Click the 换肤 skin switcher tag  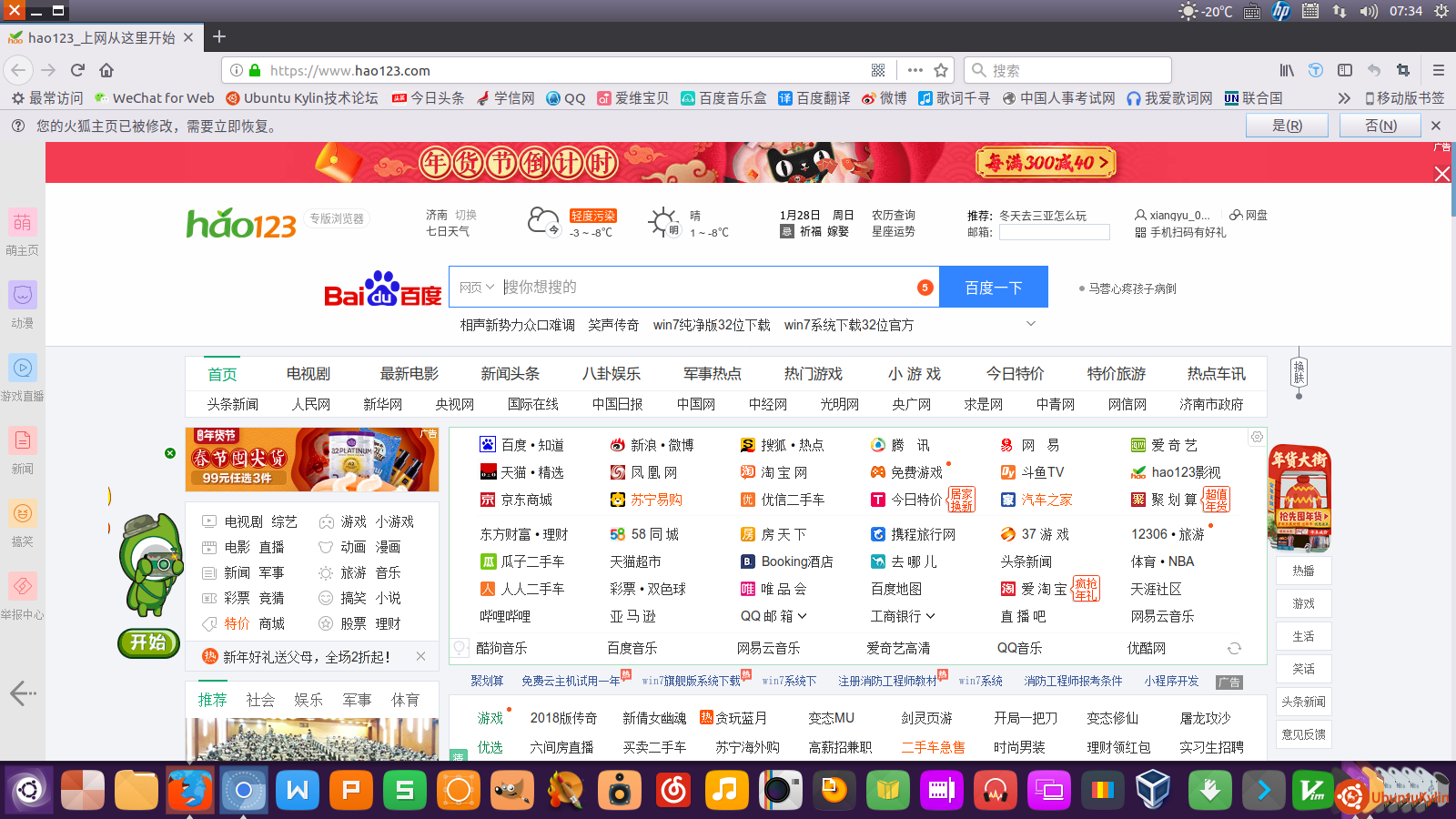click(x=1299, y=371)
